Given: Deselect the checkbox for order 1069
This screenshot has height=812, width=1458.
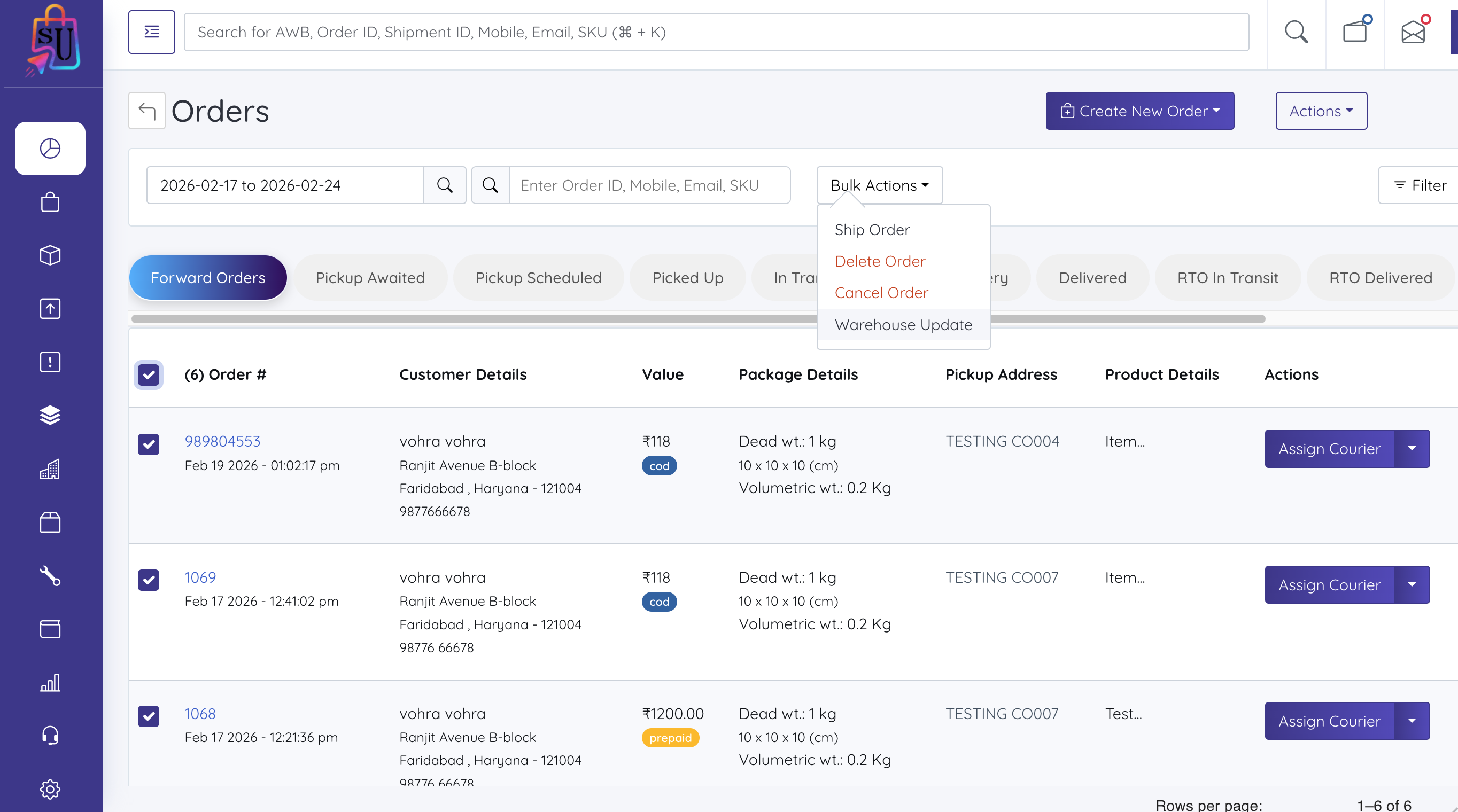Looking at the screenshot, I should (x=148, y=580).
